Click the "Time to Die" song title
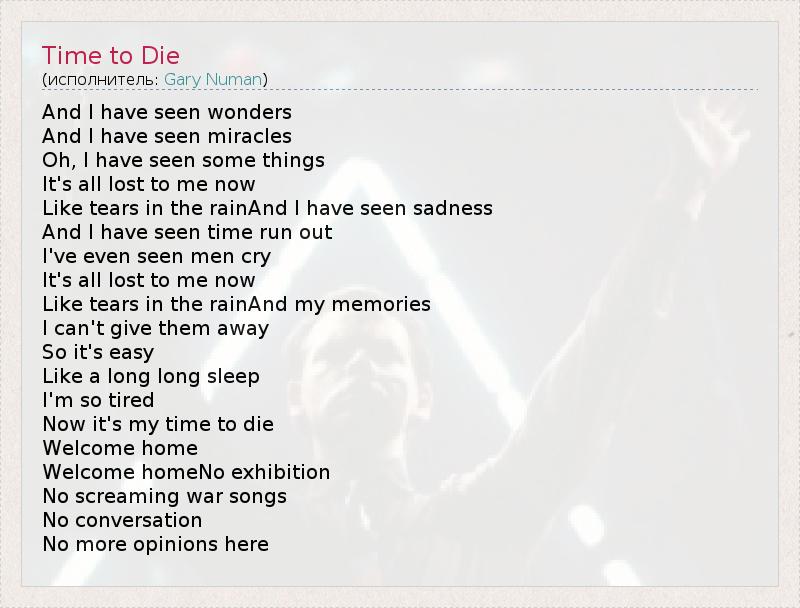The width and height of the screenshot is (800, 608). pyautogui.click(x=111, y=55)
